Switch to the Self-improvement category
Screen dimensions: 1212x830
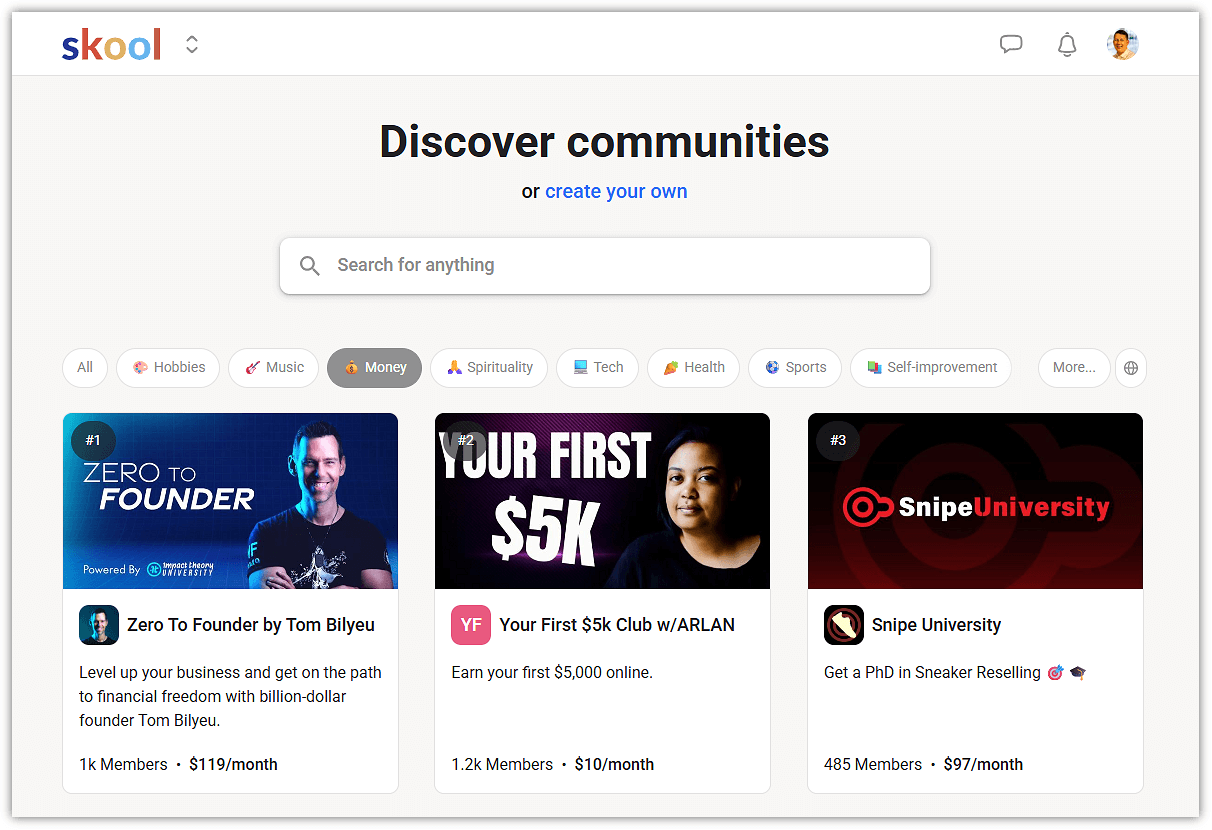(930, 367)
